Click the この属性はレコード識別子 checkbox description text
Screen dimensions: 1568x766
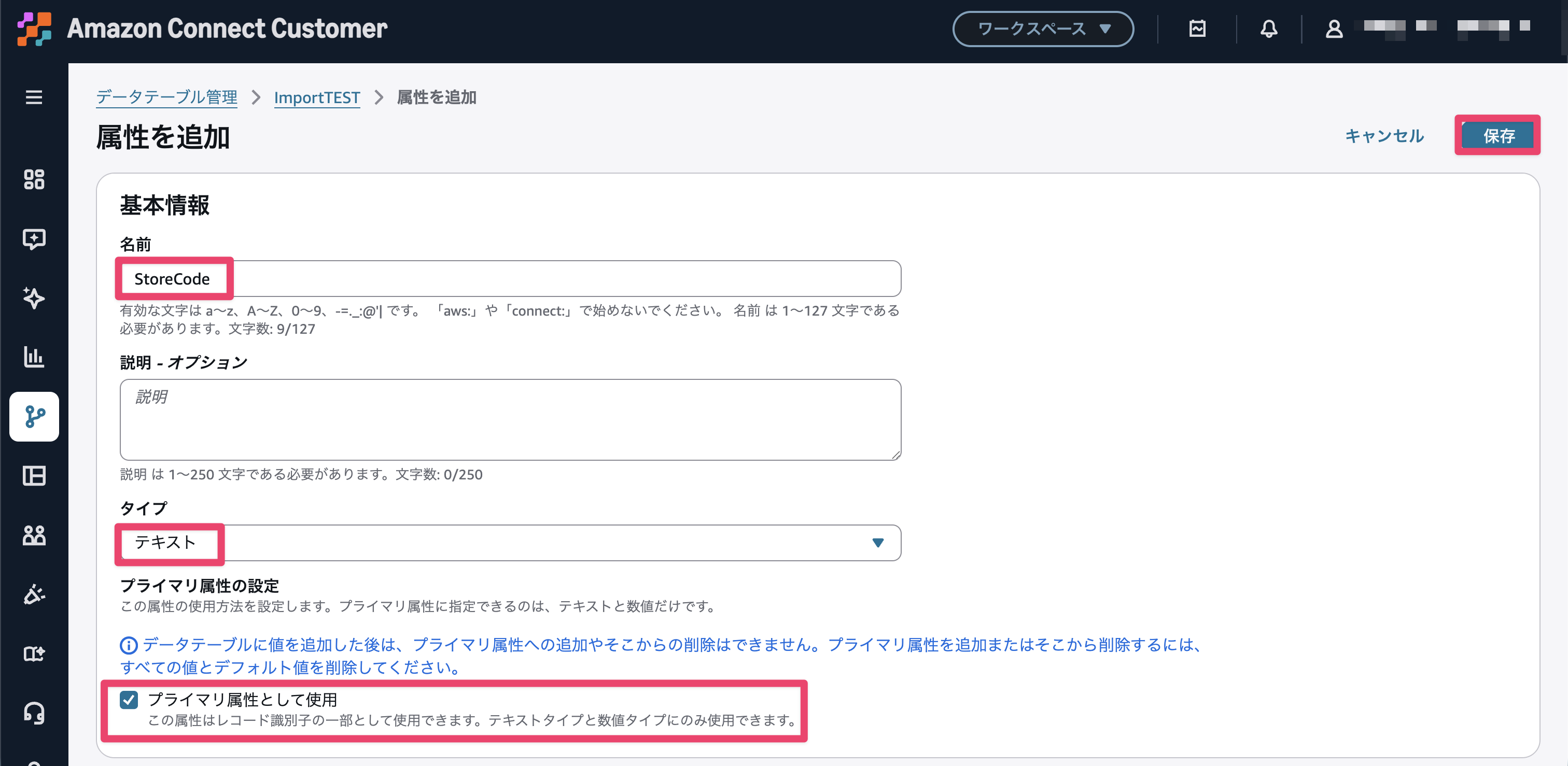point(473,720)
